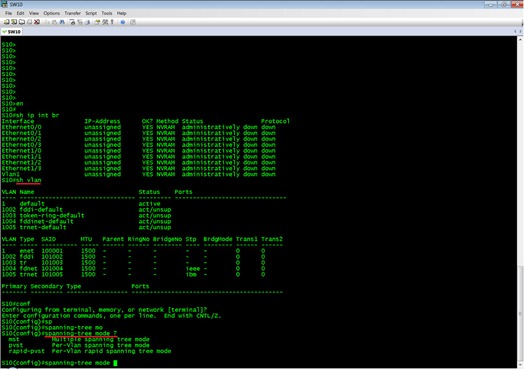The image size is (524, 369).
Task: Click 'Primary Secondary Type' header line
Action: tap(41, 286)
